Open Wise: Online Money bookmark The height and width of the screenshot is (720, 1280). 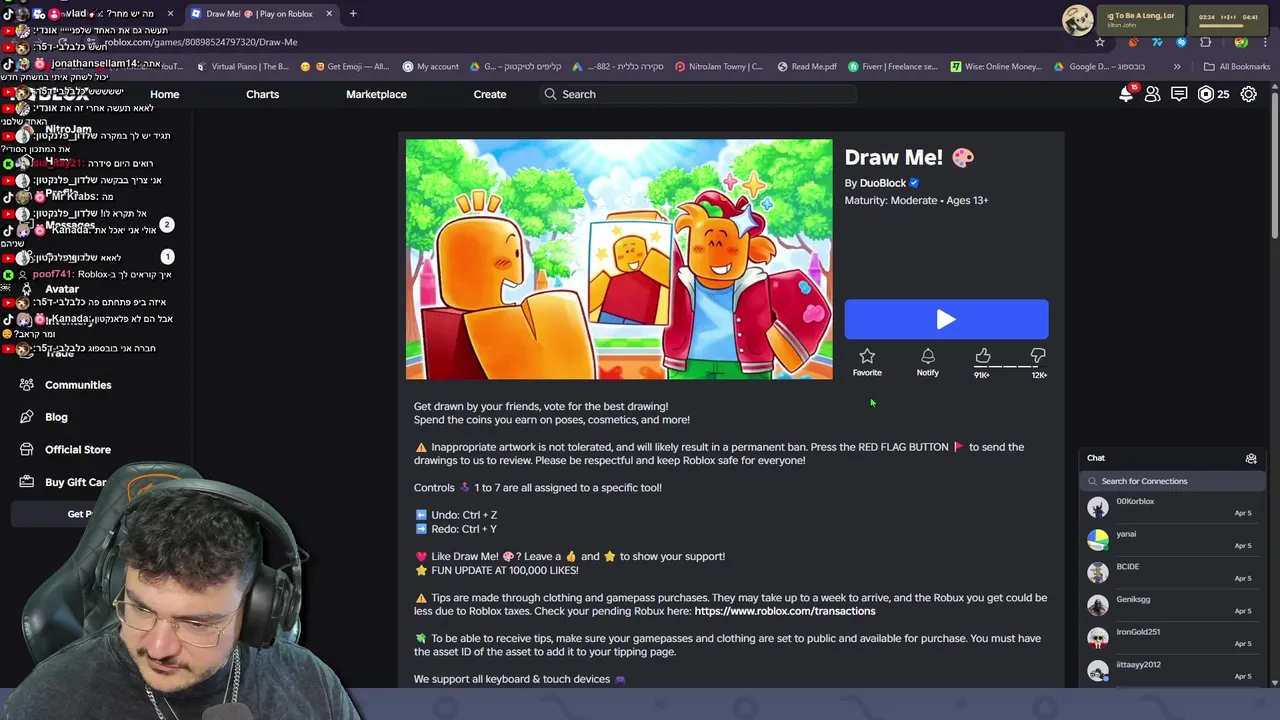pyautogui.click(x=996, y=67)
